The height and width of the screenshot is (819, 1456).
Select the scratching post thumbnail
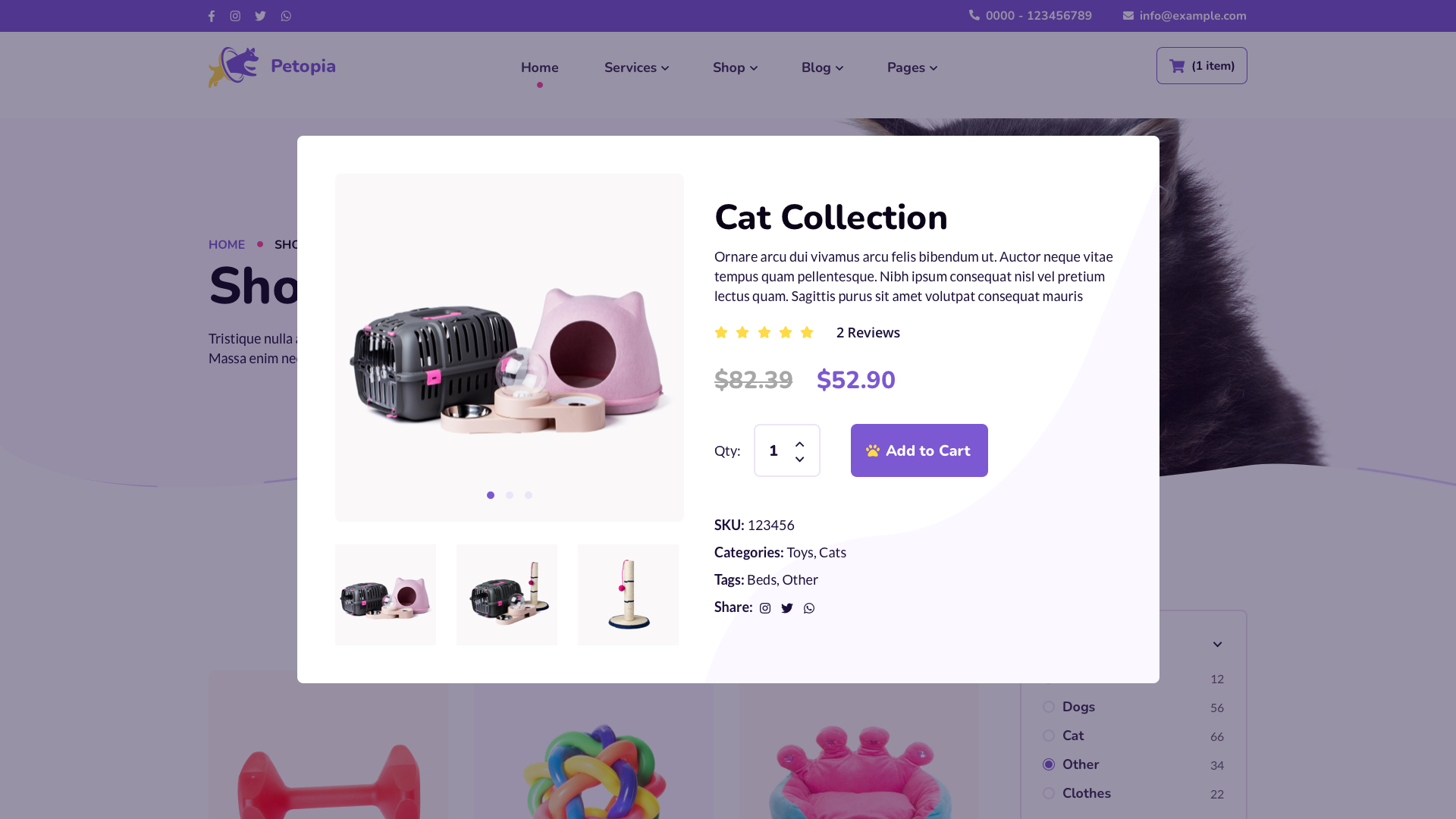pyautogui.click(x=628, y=595)
